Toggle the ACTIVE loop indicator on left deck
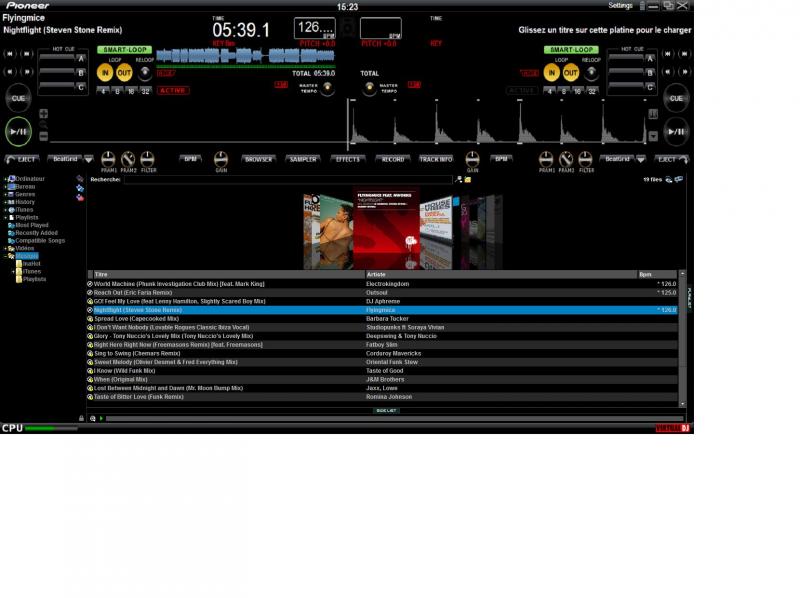Image resolution: width=800 pixels, height=598 pixels. pos(173,91)
